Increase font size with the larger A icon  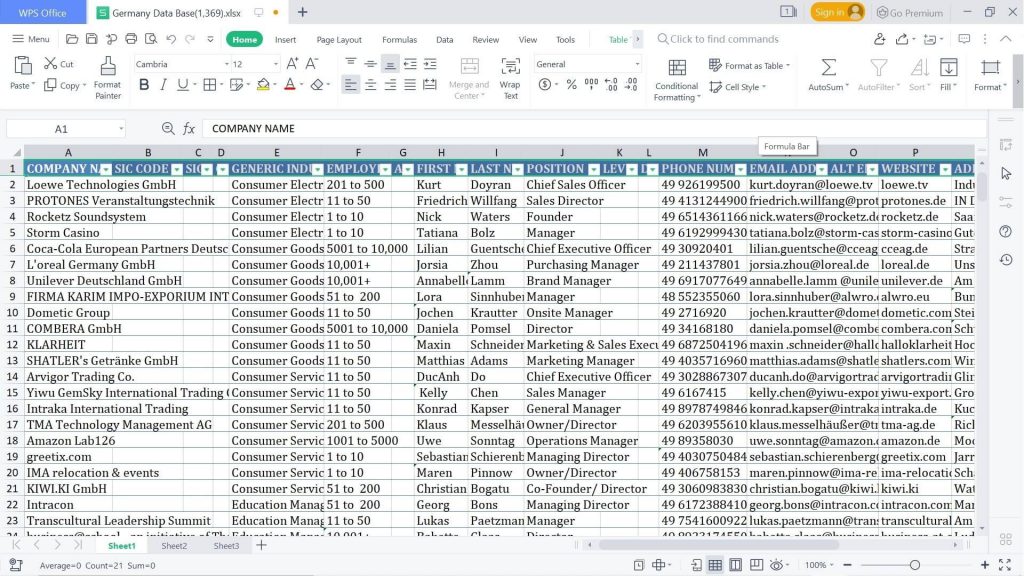tap(292, 63)
